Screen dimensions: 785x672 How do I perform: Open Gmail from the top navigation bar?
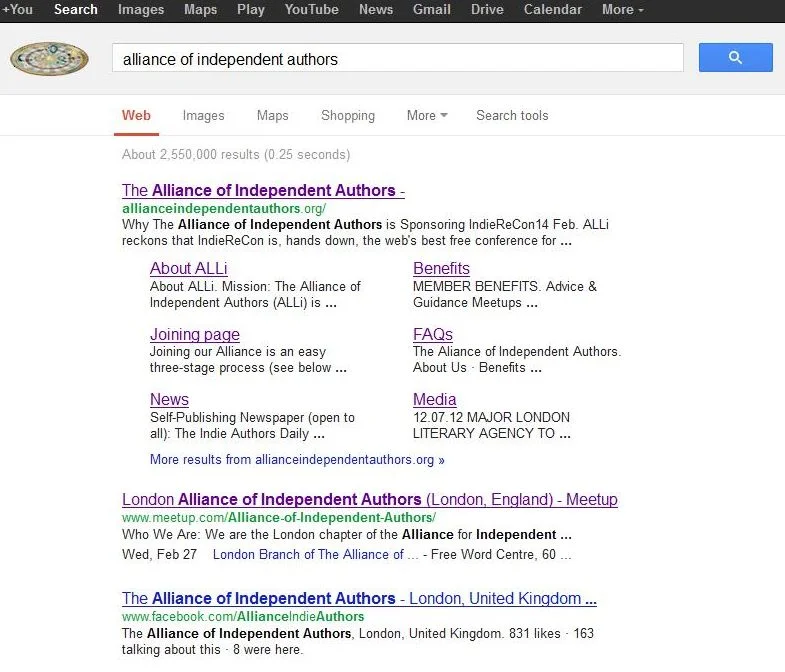(431, 10)
